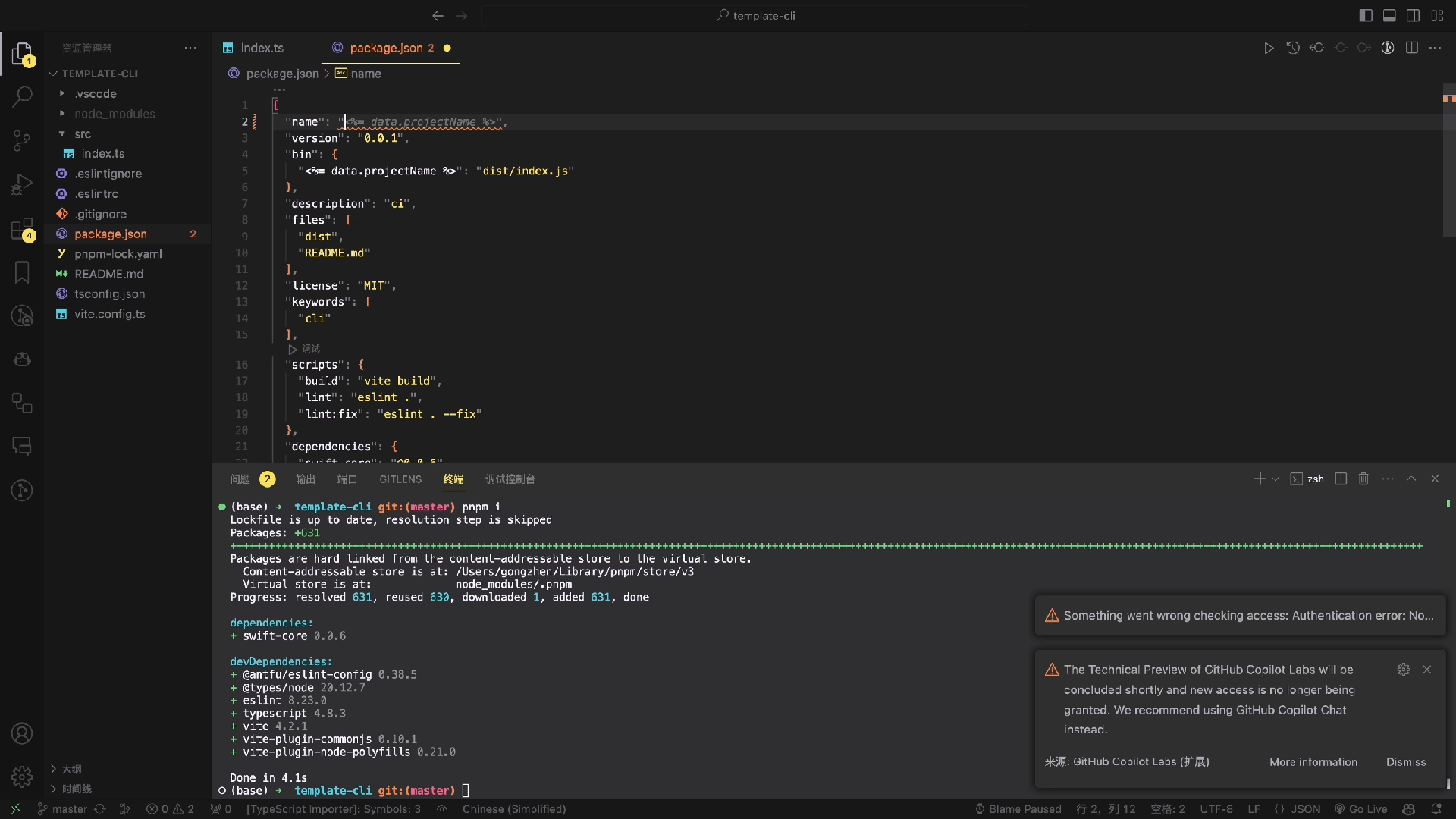The image size is (1456, 819).
Task: Open Explorer panel more actions ellipsis
Action: [190, 48]
